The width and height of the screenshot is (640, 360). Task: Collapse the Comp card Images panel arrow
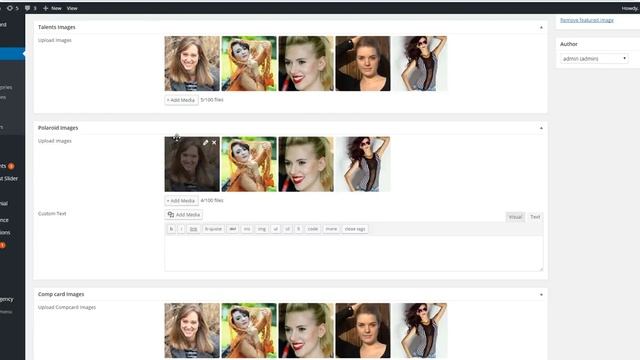point(541,294)
